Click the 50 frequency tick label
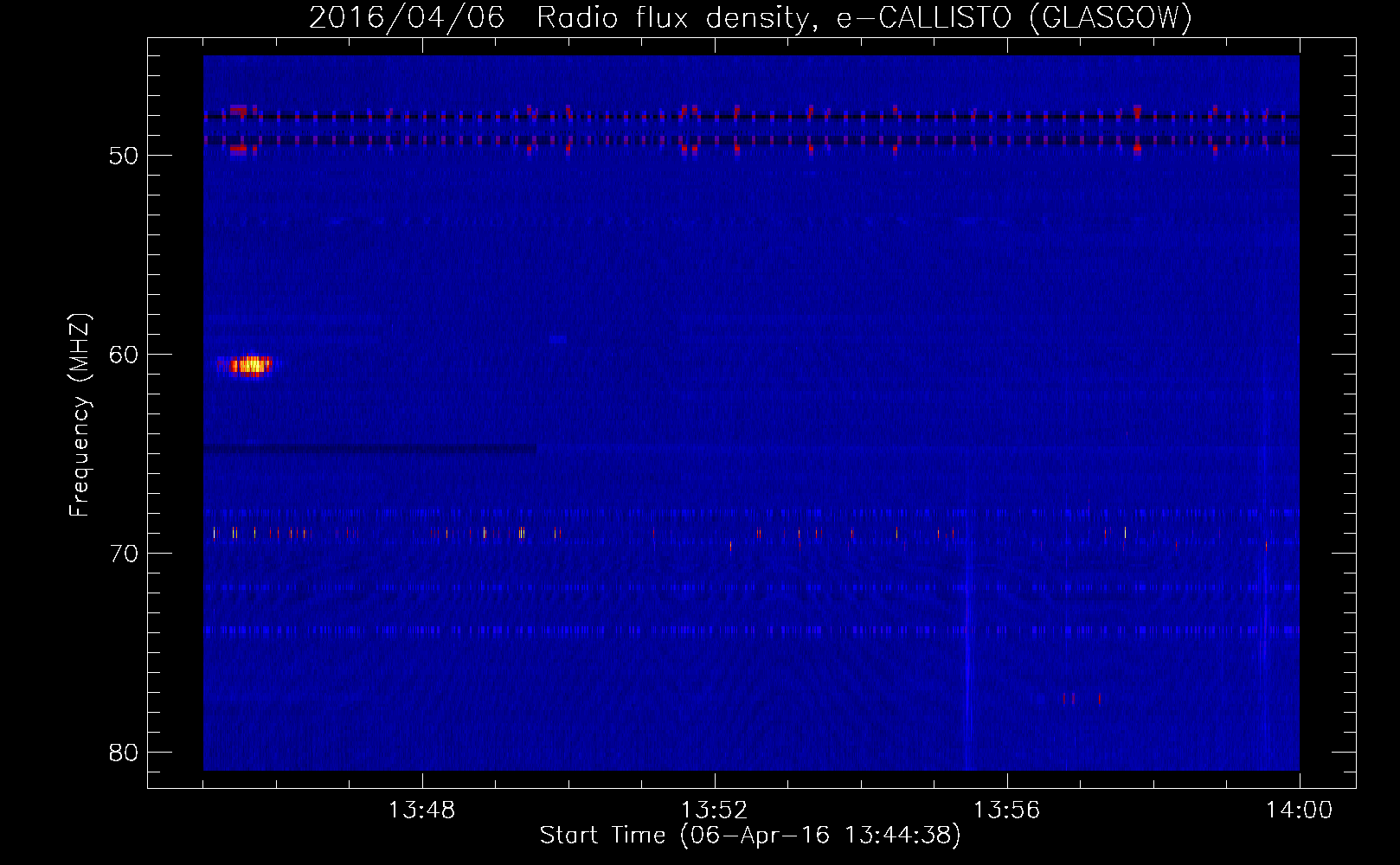This screenshot has height=865, width=1400. 124,156
